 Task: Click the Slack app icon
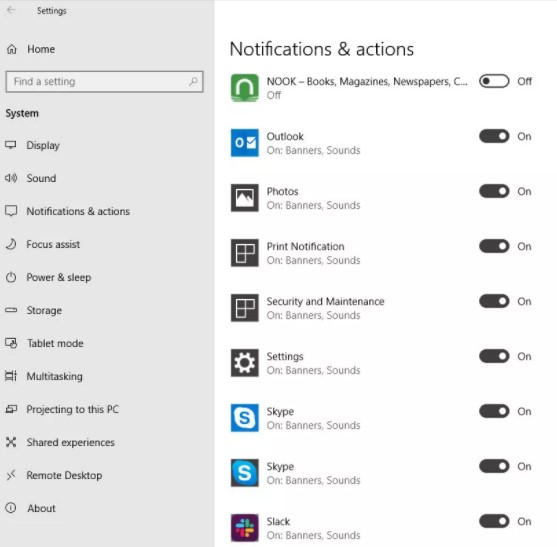coord(245,528)
